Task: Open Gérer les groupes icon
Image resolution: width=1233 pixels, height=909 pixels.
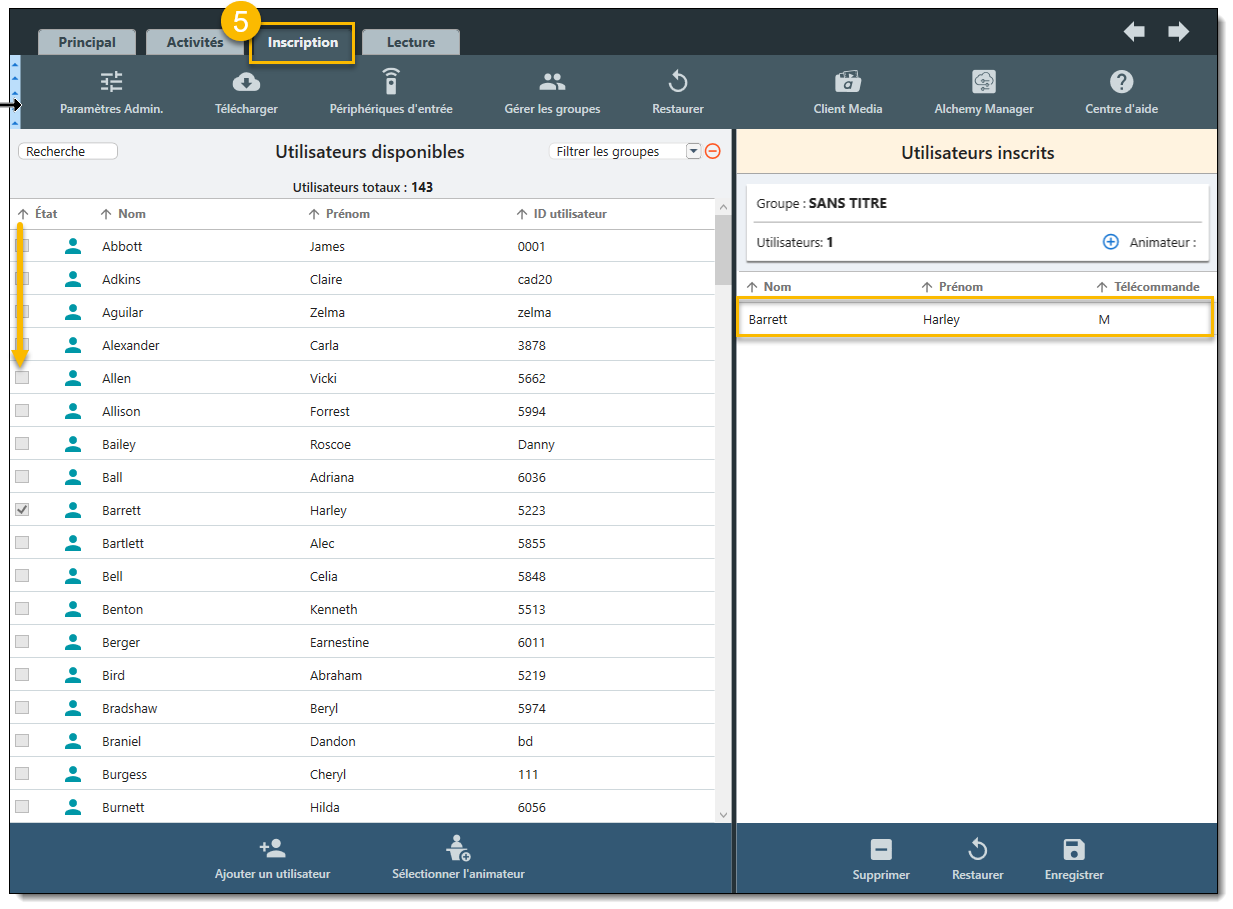Action: (x=552, y=83)
